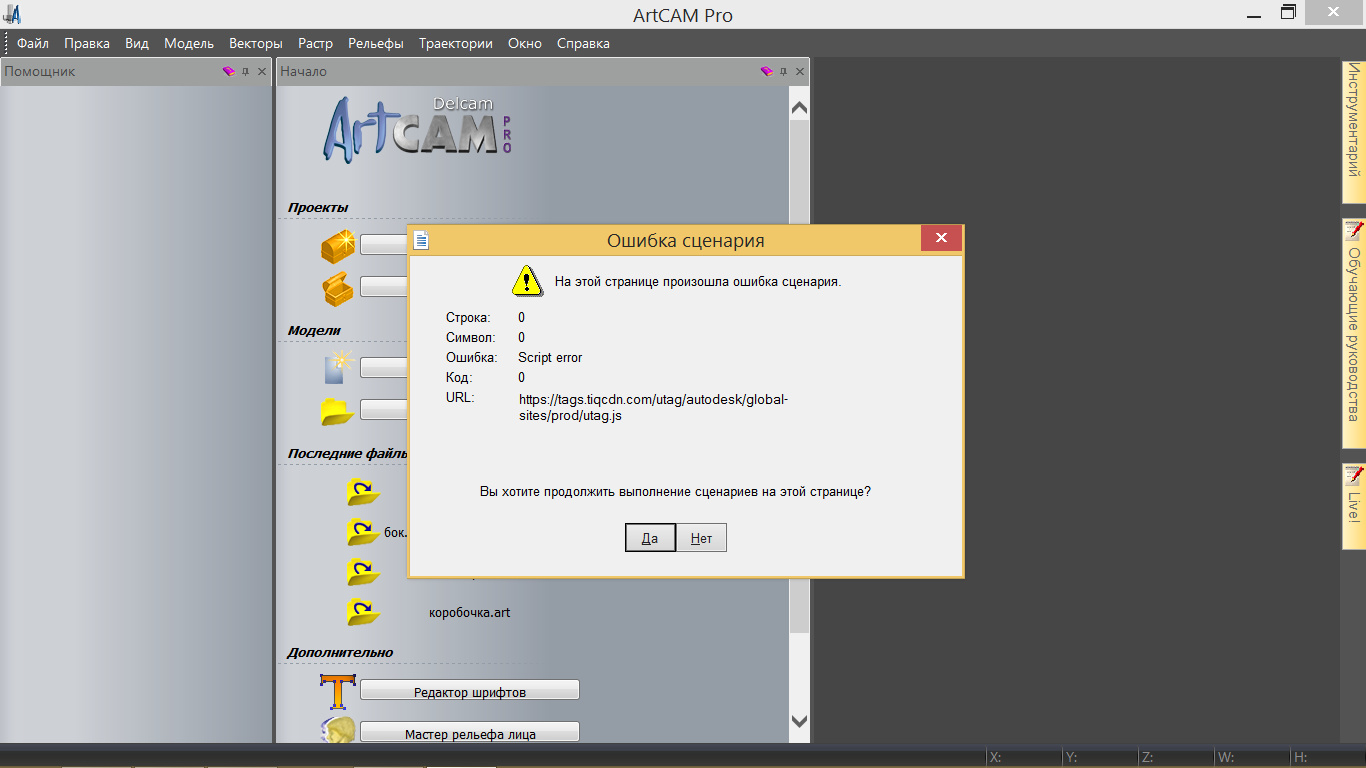Open the Растр menu

pyautogui.click(x=315, y=43)
